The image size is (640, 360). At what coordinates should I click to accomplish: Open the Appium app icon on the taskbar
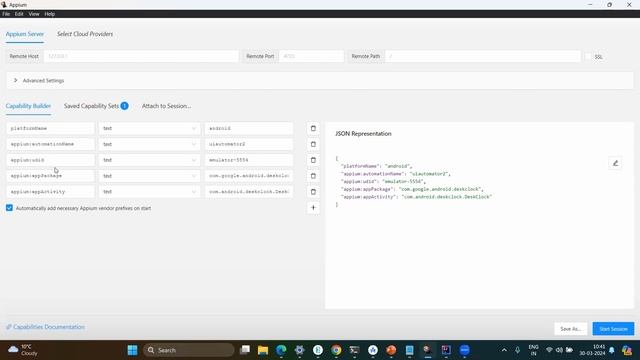427,350
